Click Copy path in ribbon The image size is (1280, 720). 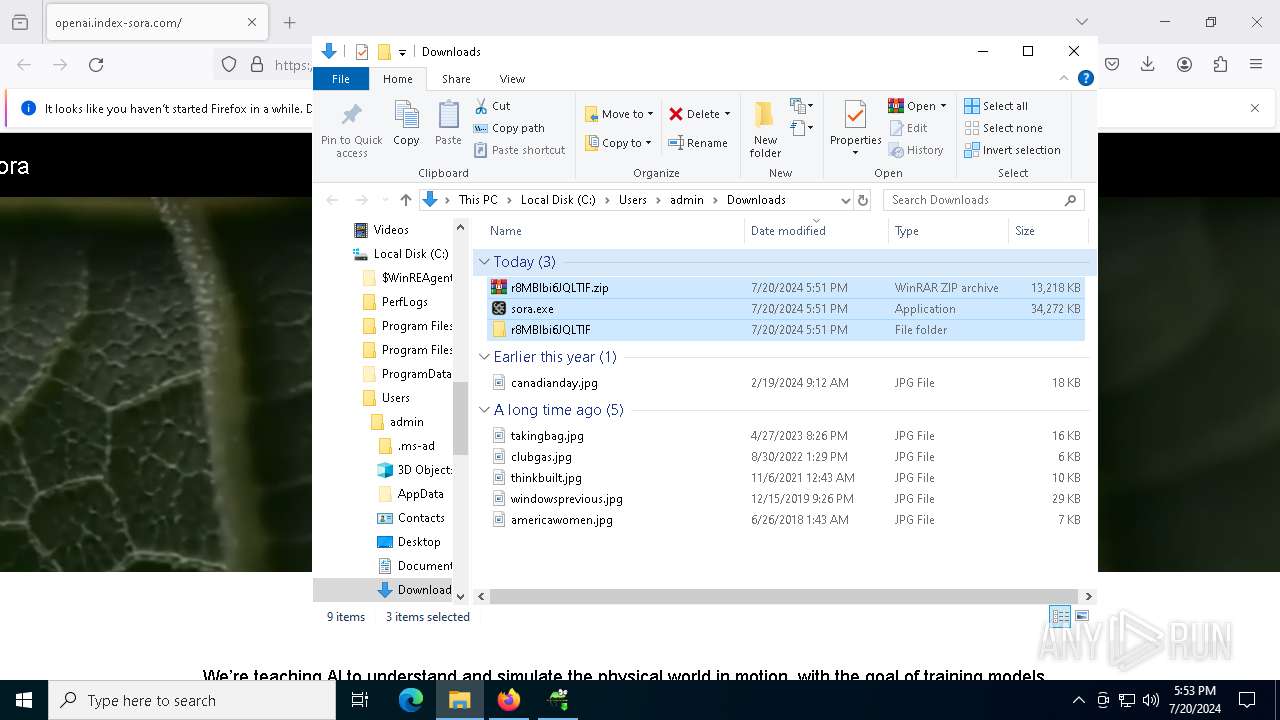point(509,128)
